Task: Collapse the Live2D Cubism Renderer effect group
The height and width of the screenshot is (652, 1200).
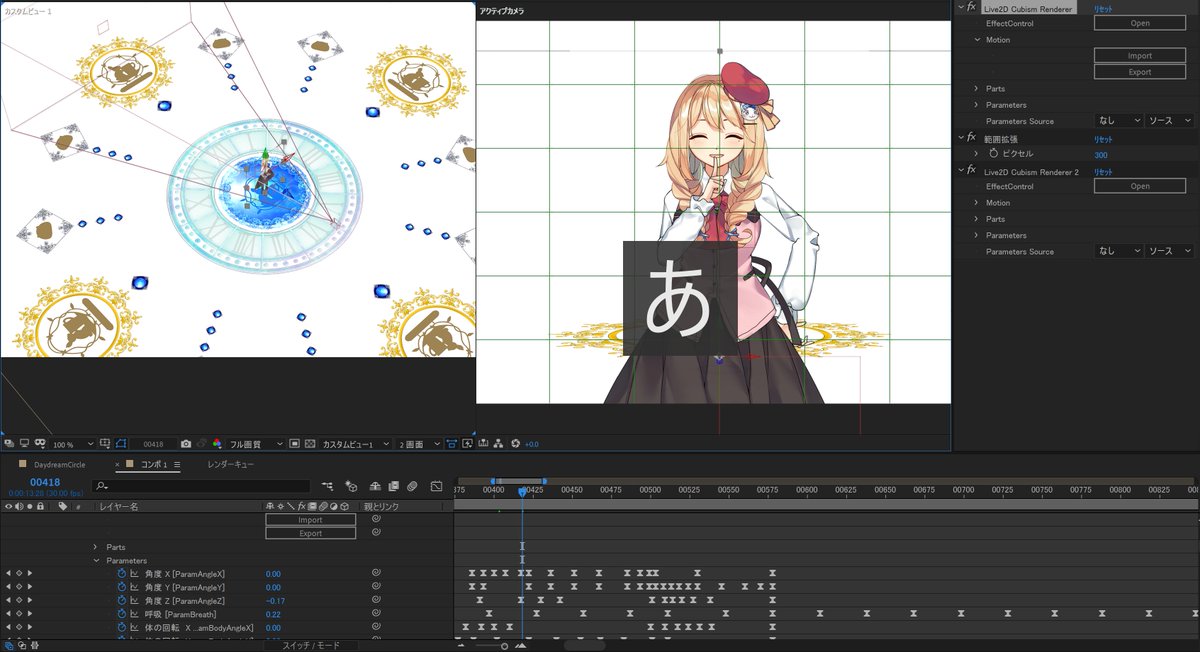Action: click(x=960, y=7)
